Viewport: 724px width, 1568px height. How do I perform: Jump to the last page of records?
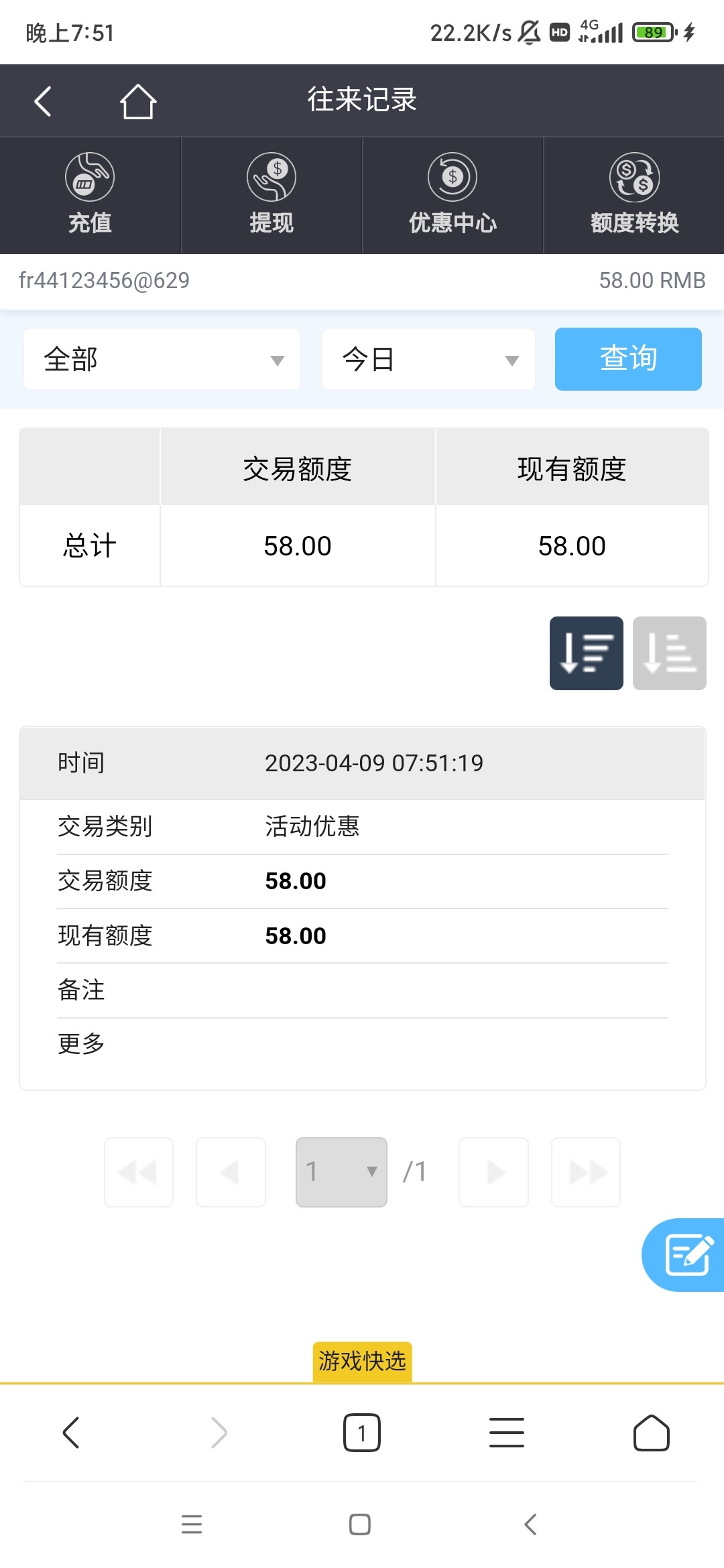point(586,1172)
